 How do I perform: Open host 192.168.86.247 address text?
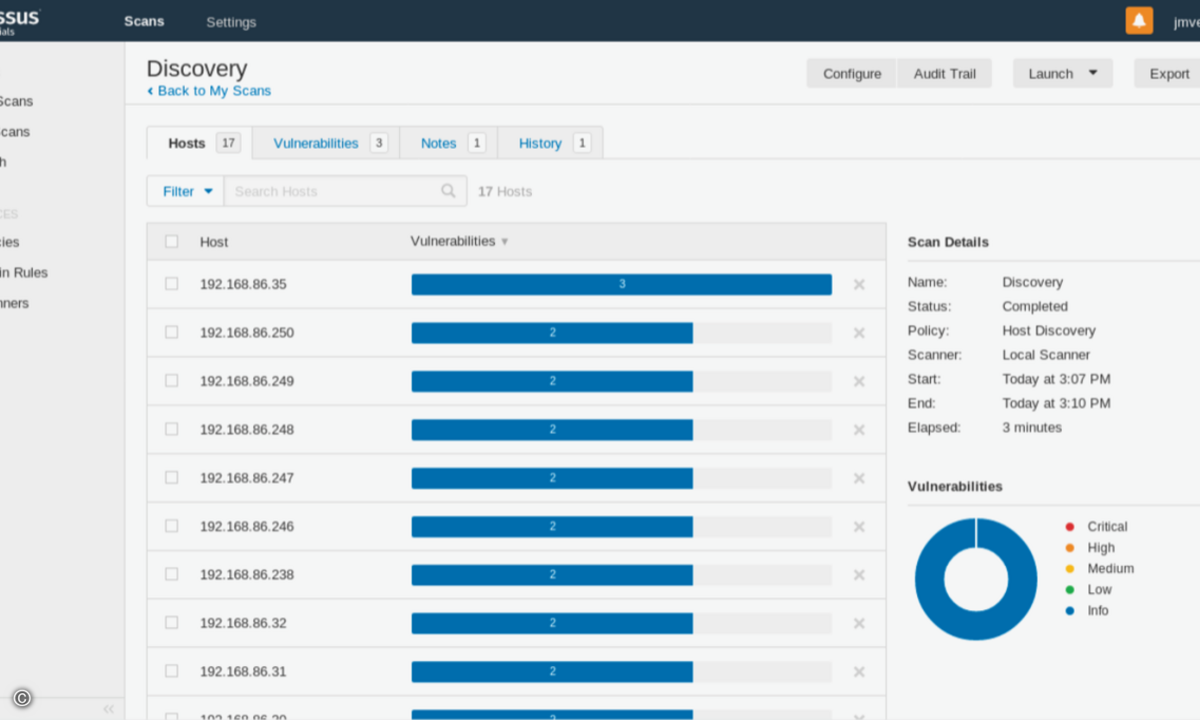[x=247, y=478]
